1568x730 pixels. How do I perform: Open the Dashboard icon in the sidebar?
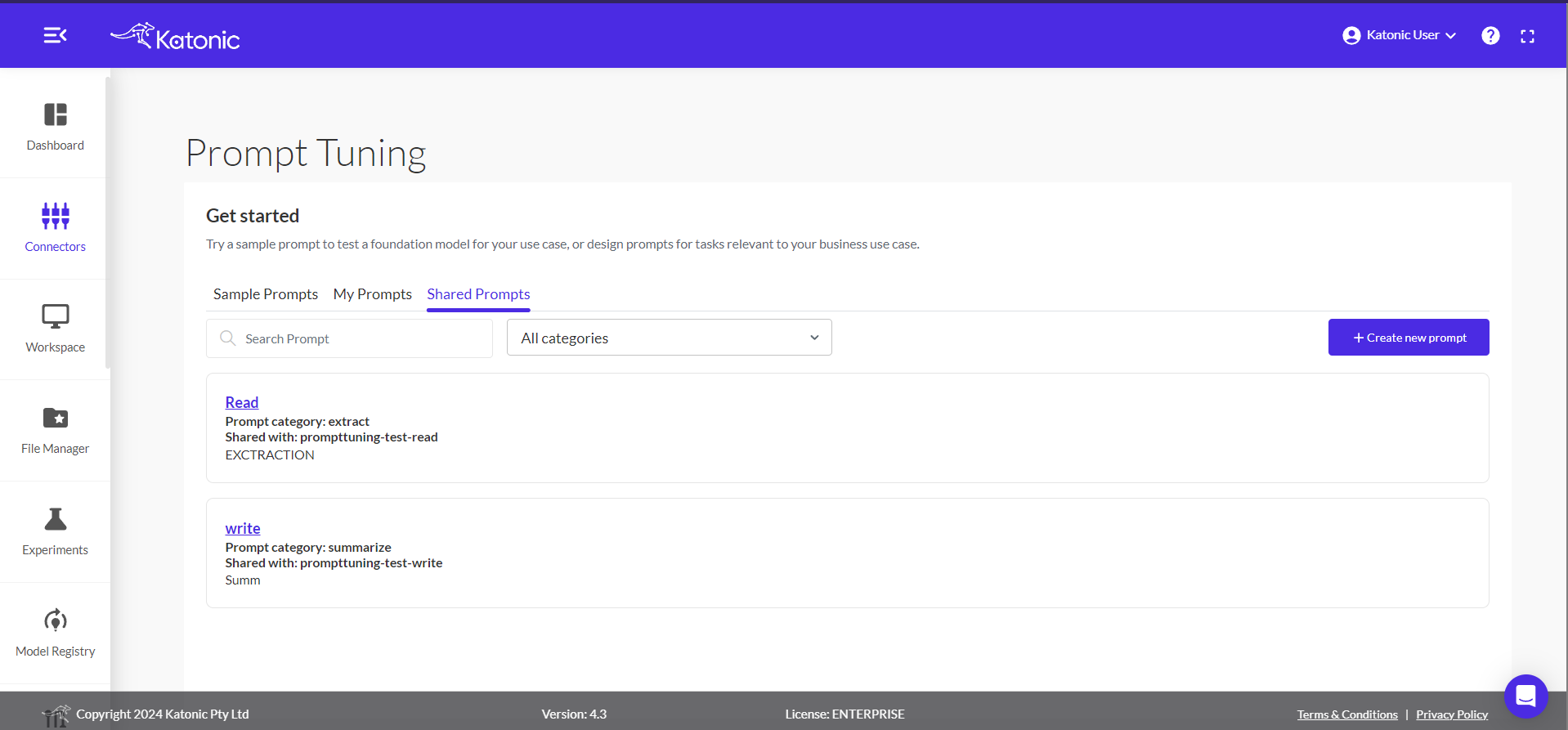click(x=56, y=114)
